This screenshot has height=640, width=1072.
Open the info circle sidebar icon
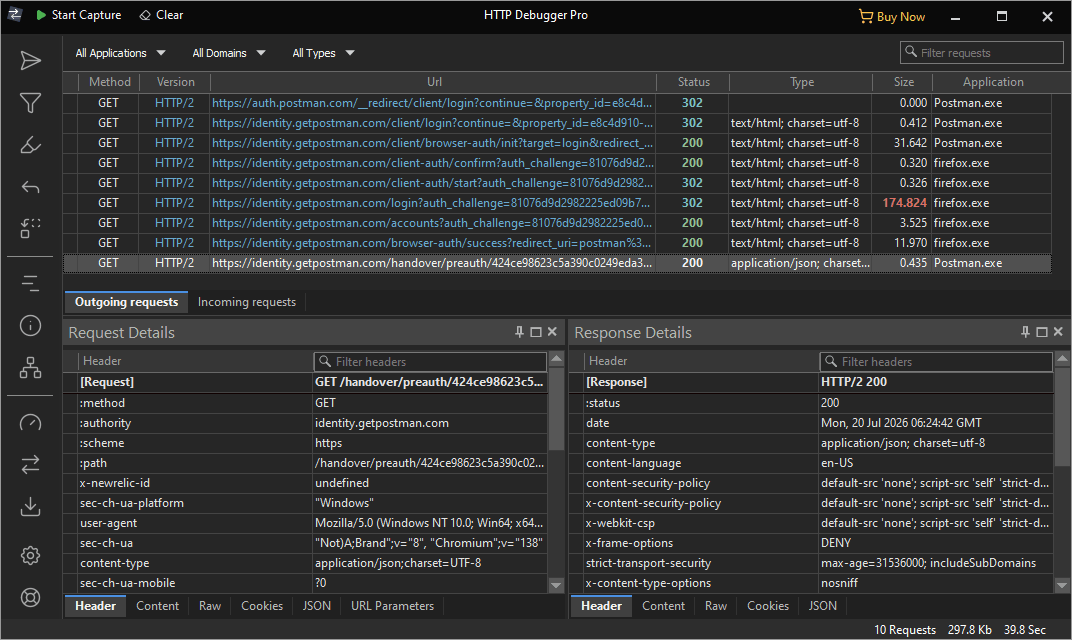tap(30, 325)
